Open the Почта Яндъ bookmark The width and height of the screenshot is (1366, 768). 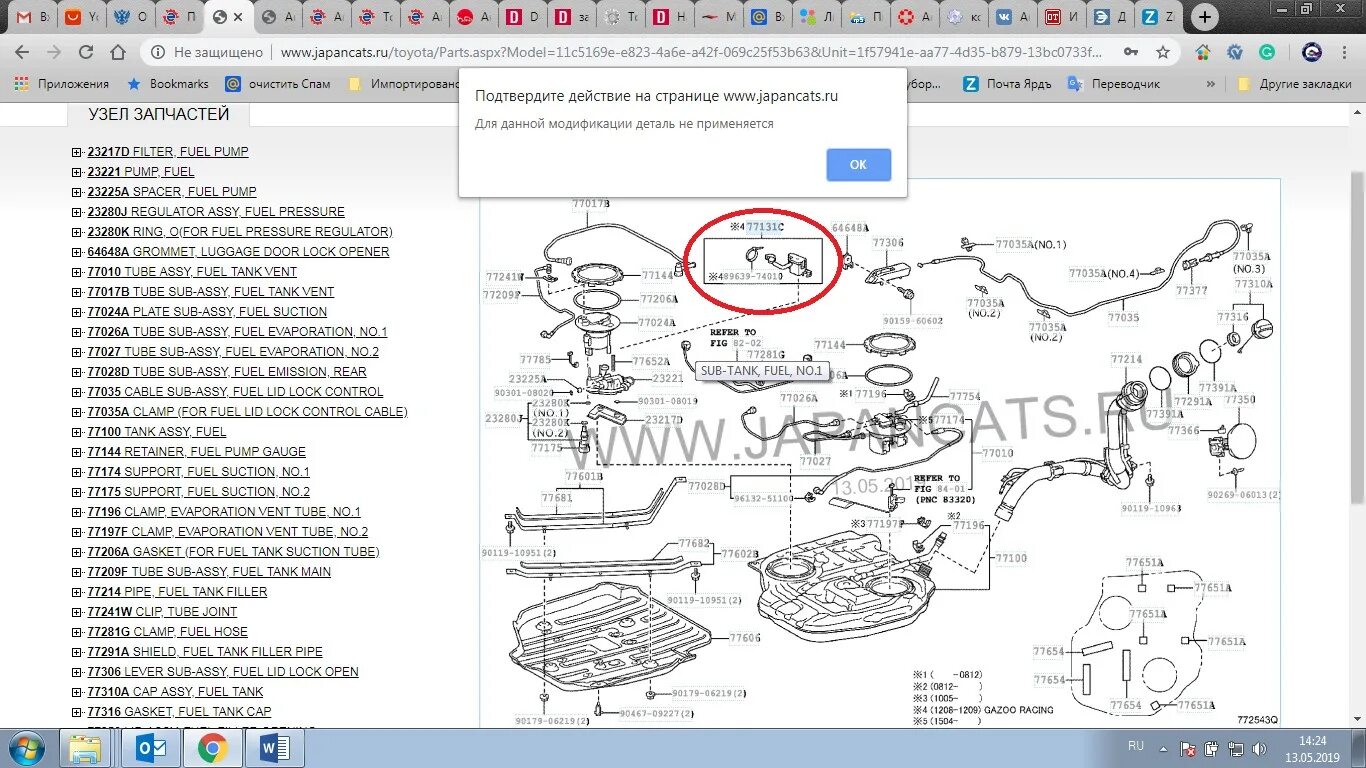[1008, 84]
